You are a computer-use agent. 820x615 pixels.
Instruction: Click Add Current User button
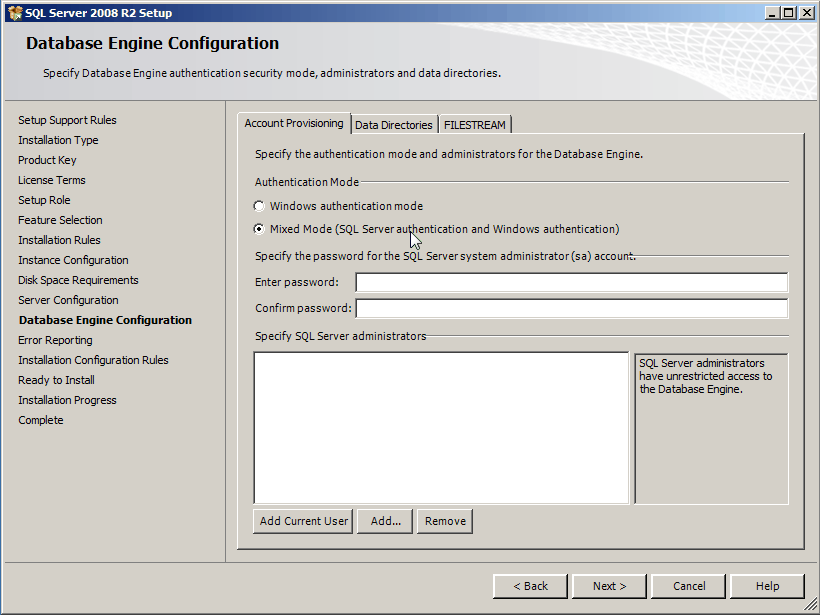[303, 521]
